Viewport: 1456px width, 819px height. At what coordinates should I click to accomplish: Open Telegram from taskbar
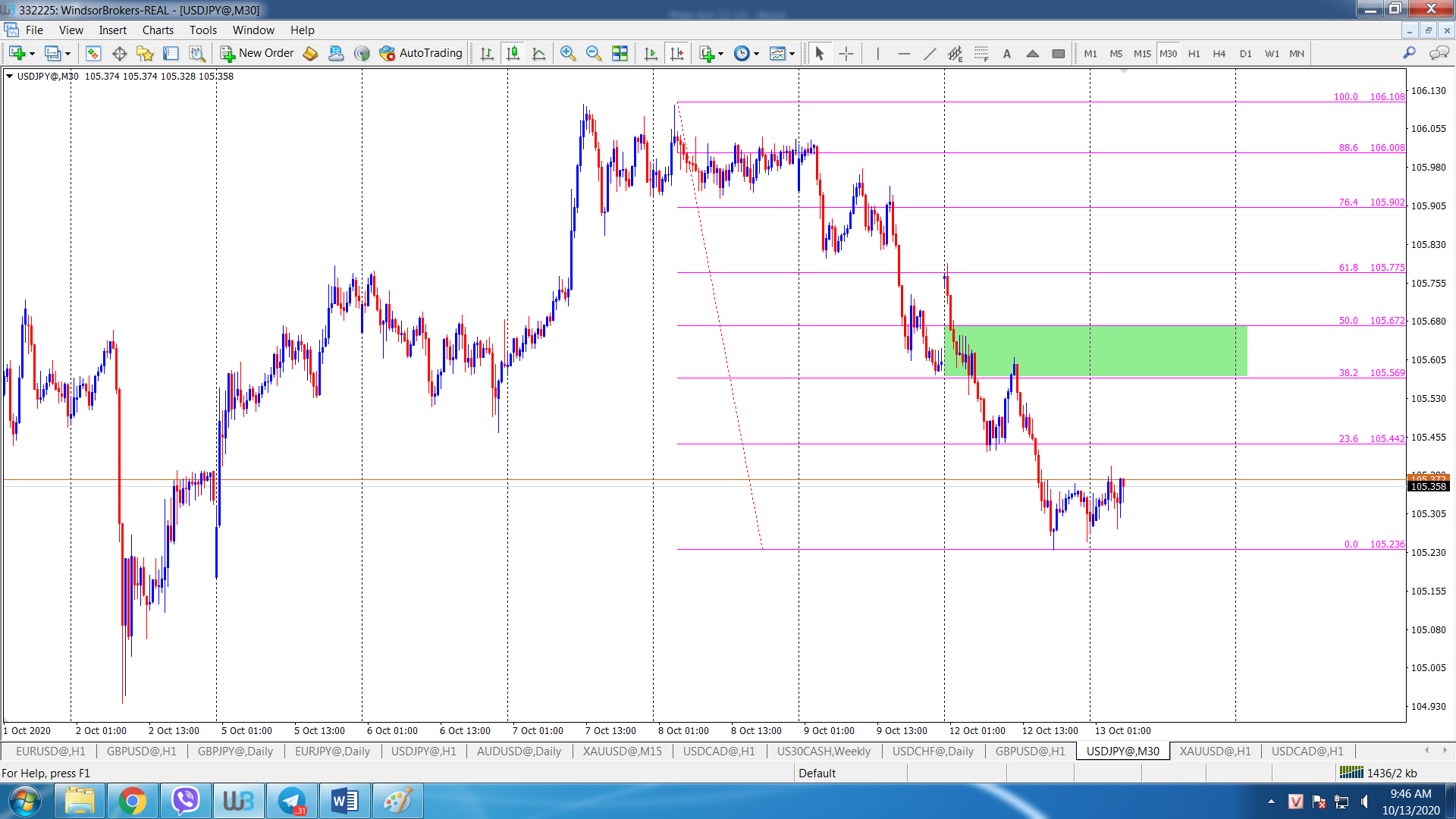tap(292, 801)
